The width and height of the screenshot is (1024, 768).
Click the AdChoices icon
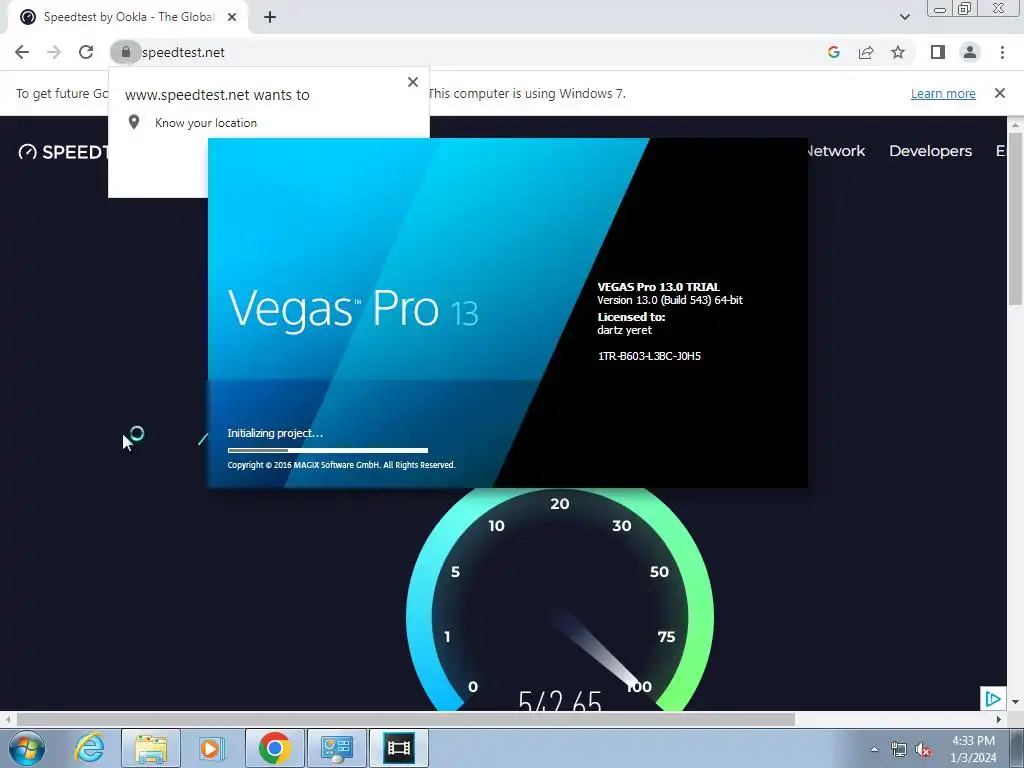click(x=993, y=699)
